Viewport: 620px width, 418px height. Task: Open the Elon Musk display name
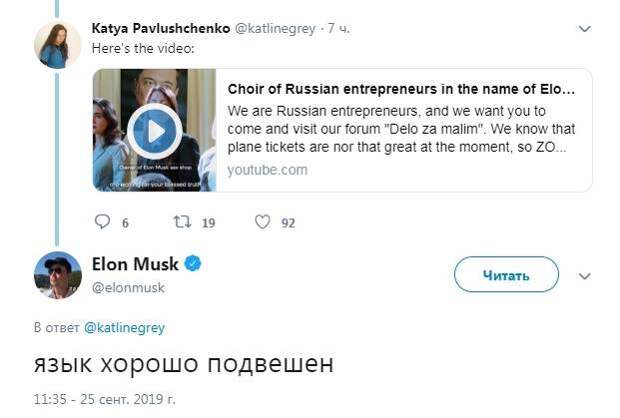coord(135,264)
